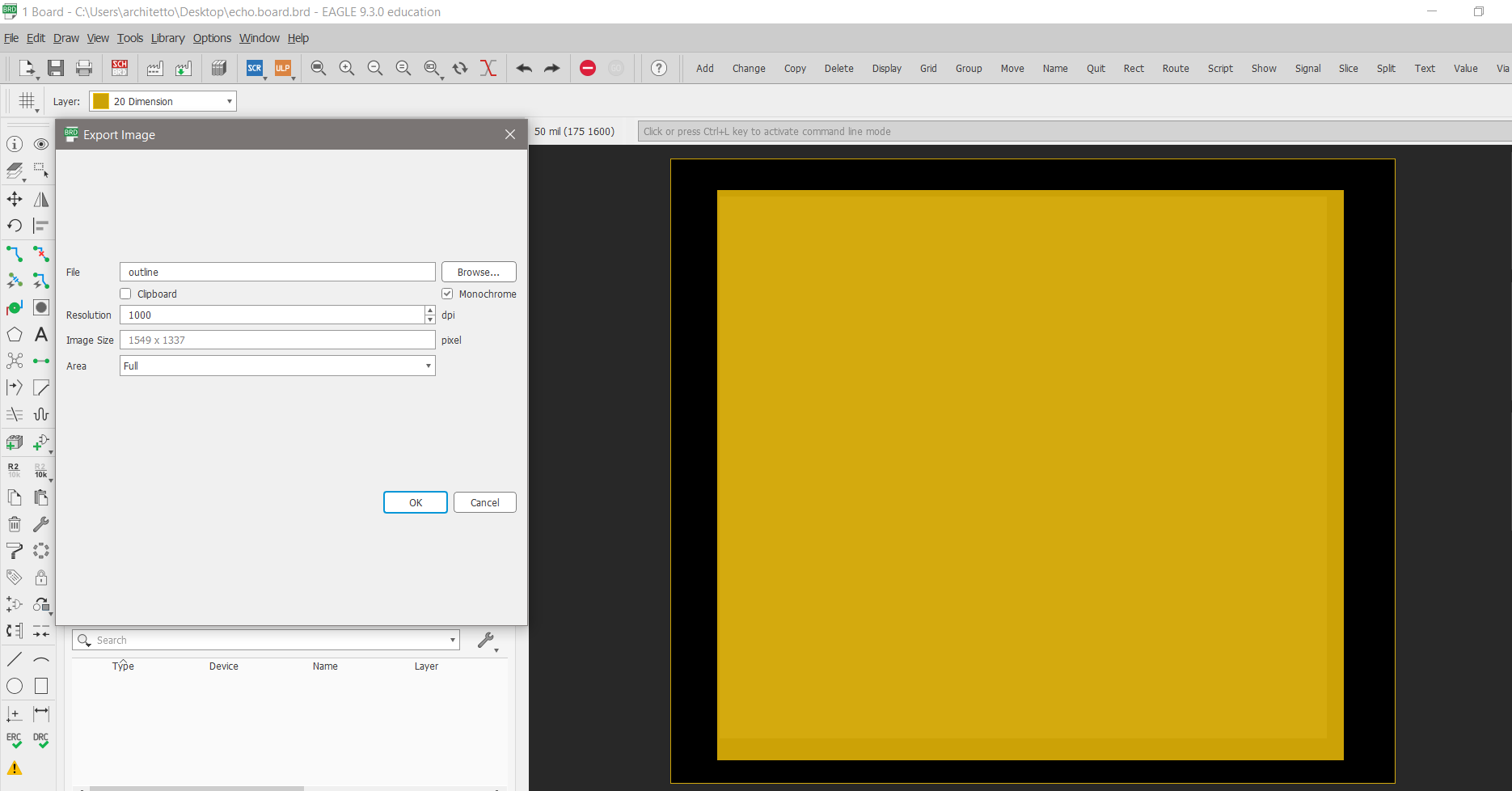Click the yellow layer color swatch
Viewport: 1512px width, 791px height.
click(101, 101)
